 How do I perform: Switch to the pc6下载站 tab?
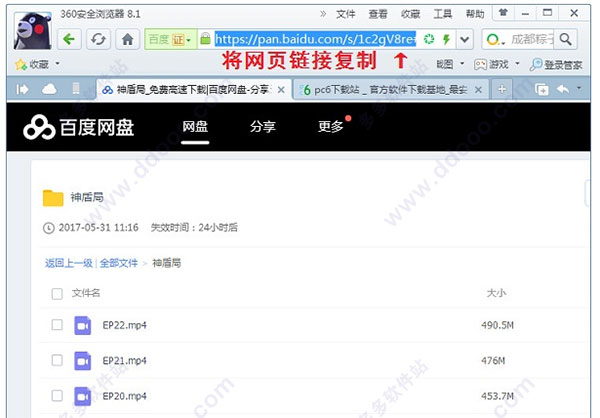click(390, 90)
